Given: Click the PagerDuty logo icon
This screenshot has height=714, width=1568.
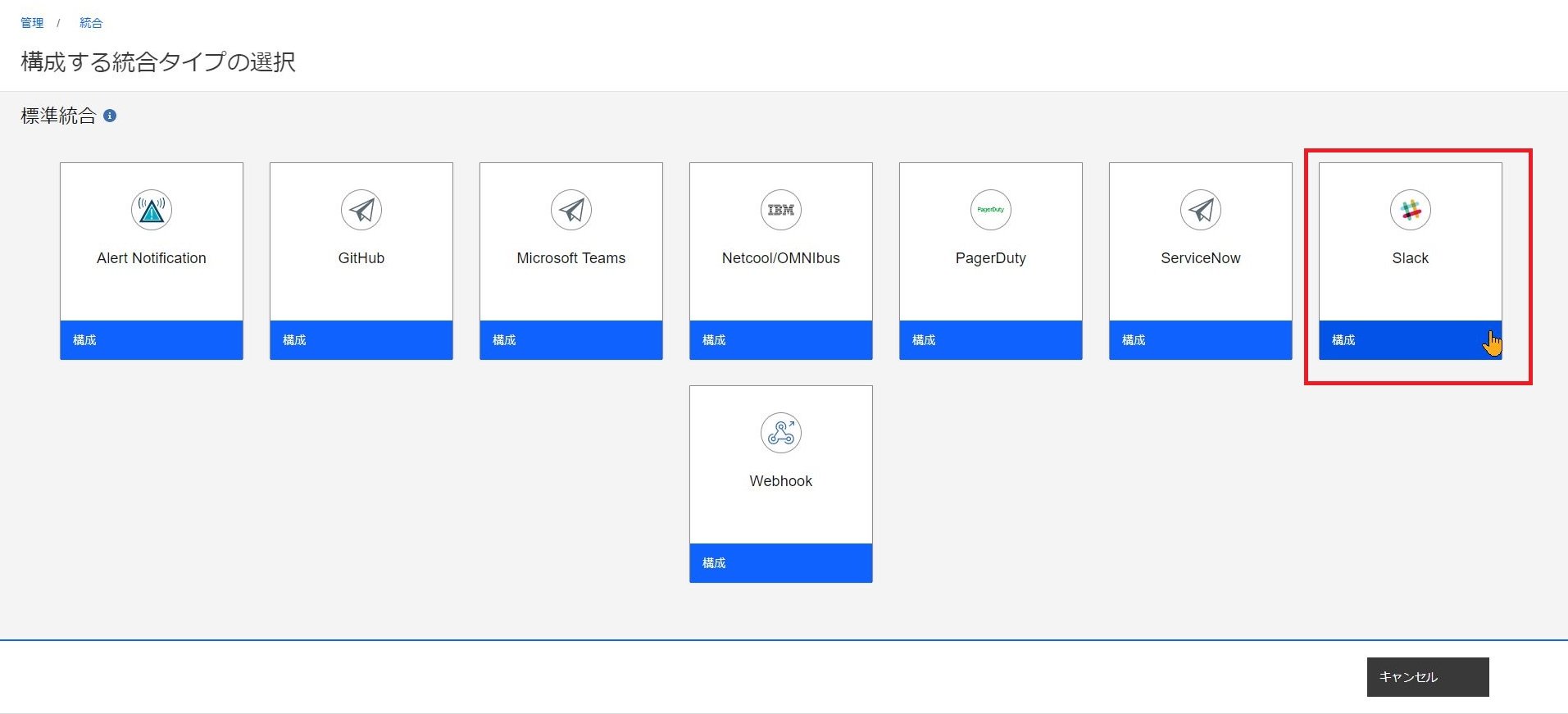Looking at the screenshot, I should [991, 210].
